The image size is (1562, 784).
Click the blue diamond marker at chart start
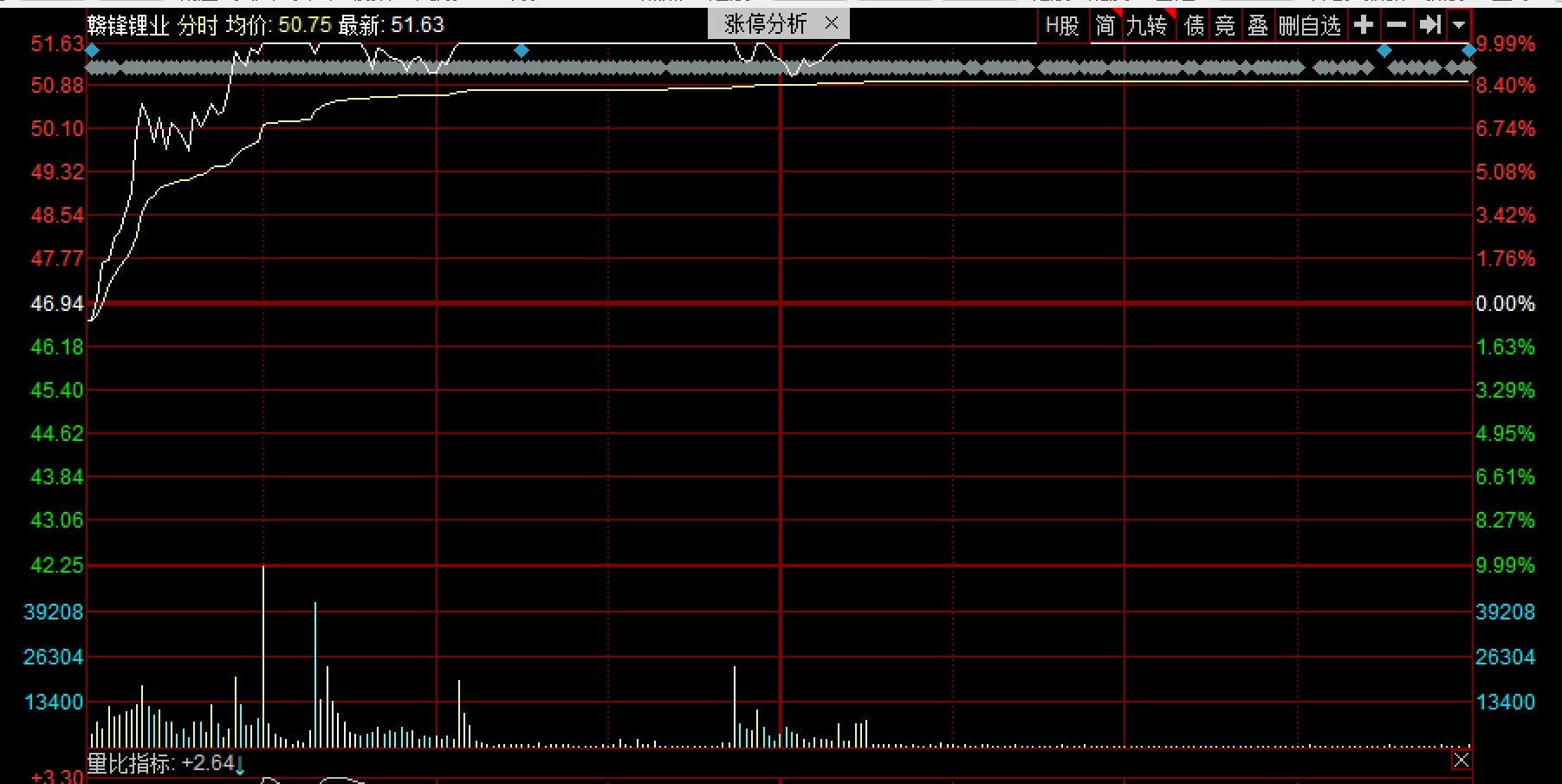(93, 50)
